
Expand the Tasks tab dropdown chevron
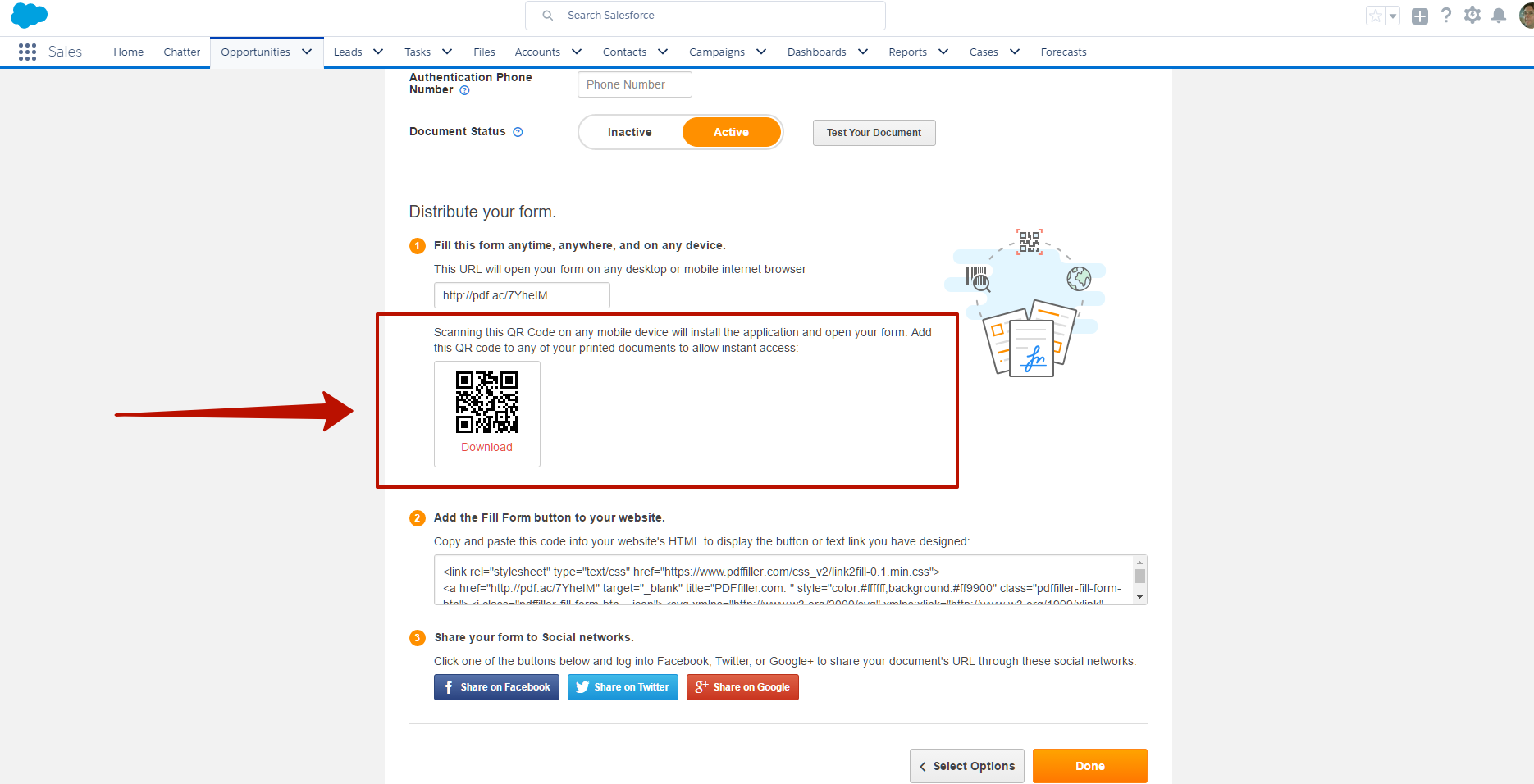point(447,52)
